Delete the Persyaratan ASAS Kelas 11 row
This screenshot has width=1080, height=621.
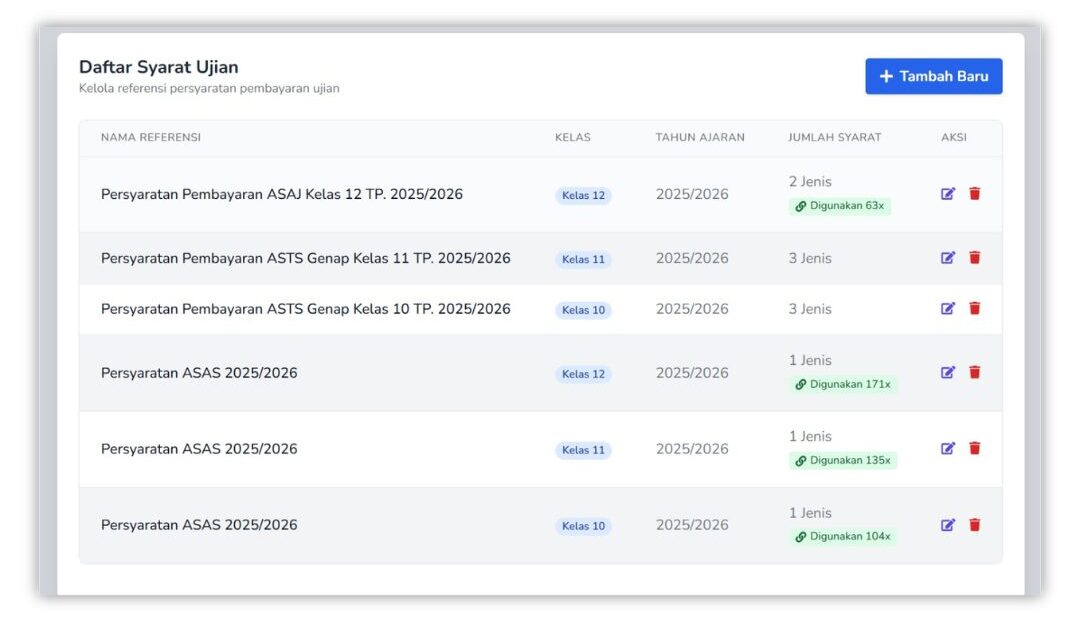[x=975, y=449]
